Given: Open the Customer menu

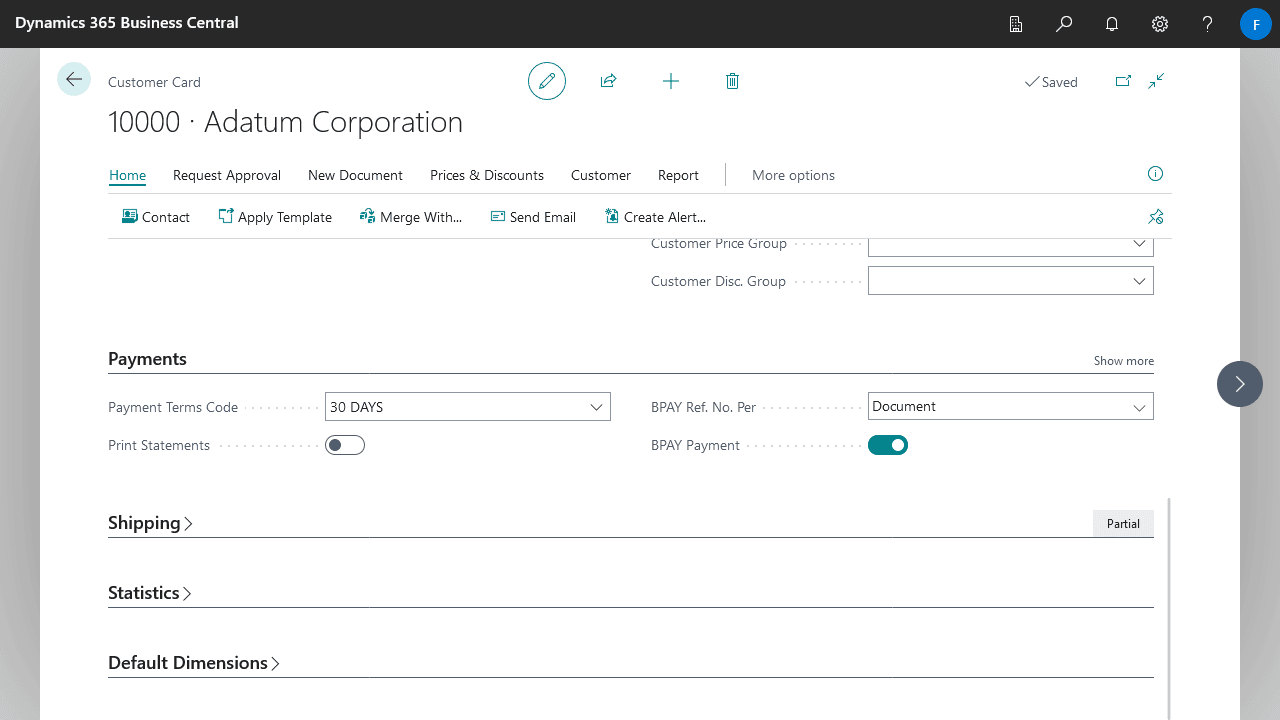Looking at the screenshot, I should coord(601,175).
